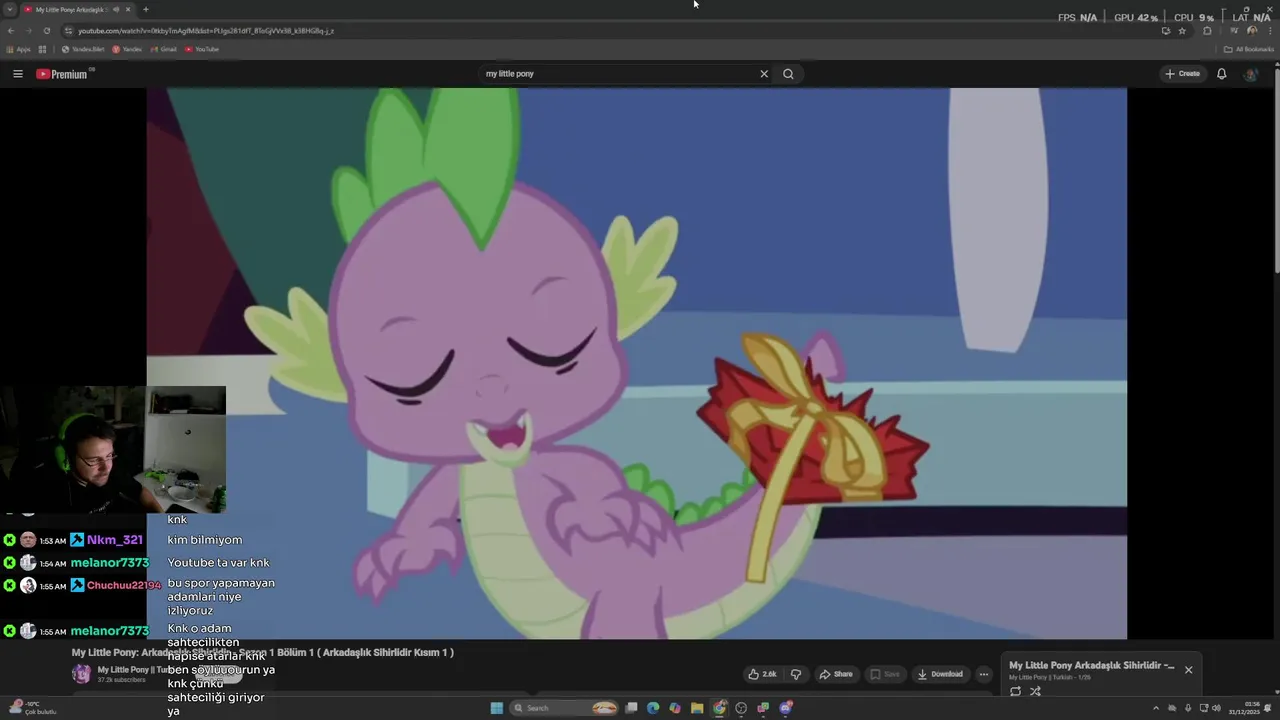Open the Yandex bookmark

127,49
